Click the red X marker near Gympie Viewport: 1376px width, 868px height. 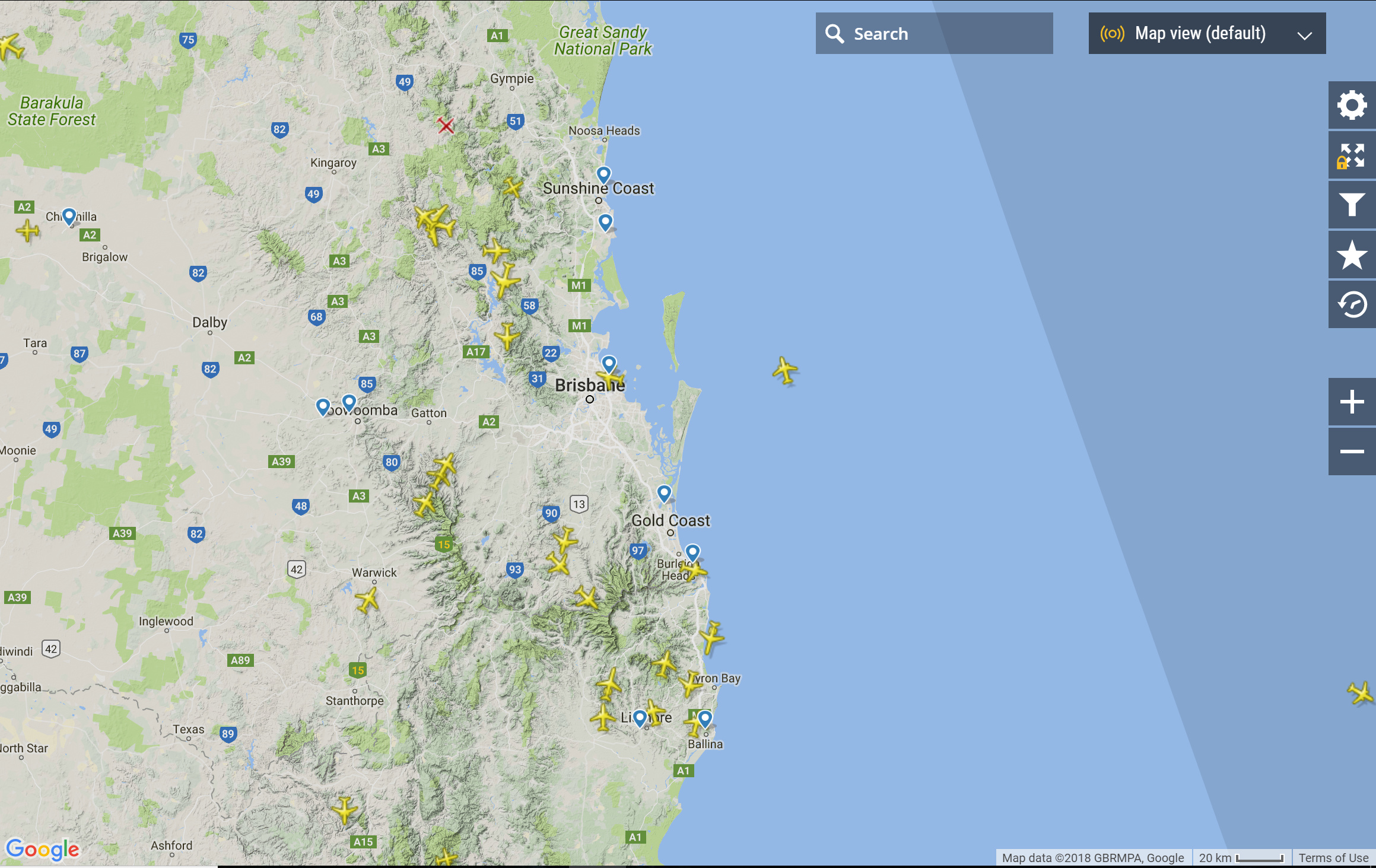pyautogui.click(x=446, y=125)
